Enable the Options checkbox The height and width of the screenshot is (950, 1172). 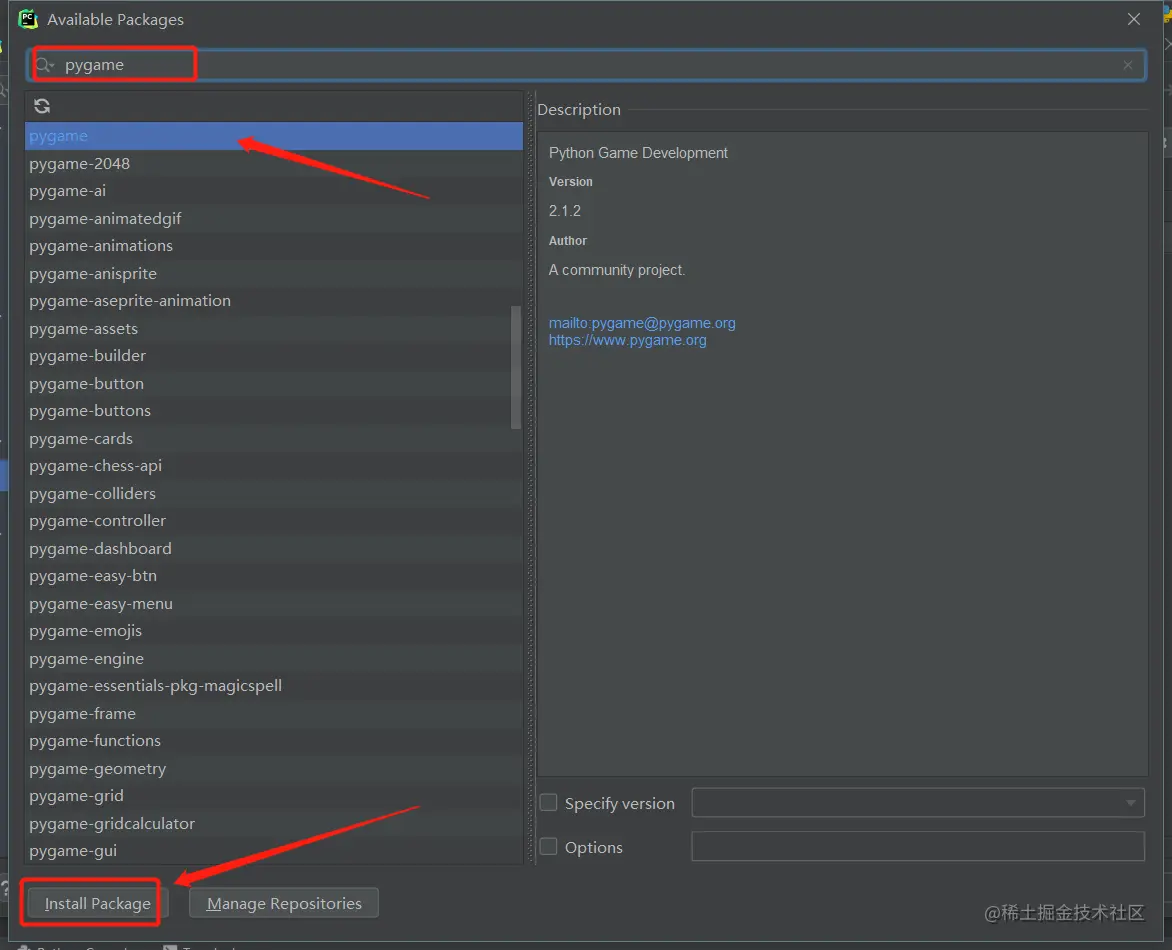tap(549, 846)
